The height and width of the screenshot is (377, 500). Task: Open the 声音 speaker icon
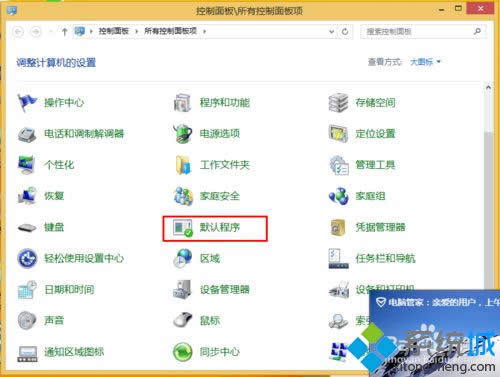[x=27, y=320]
